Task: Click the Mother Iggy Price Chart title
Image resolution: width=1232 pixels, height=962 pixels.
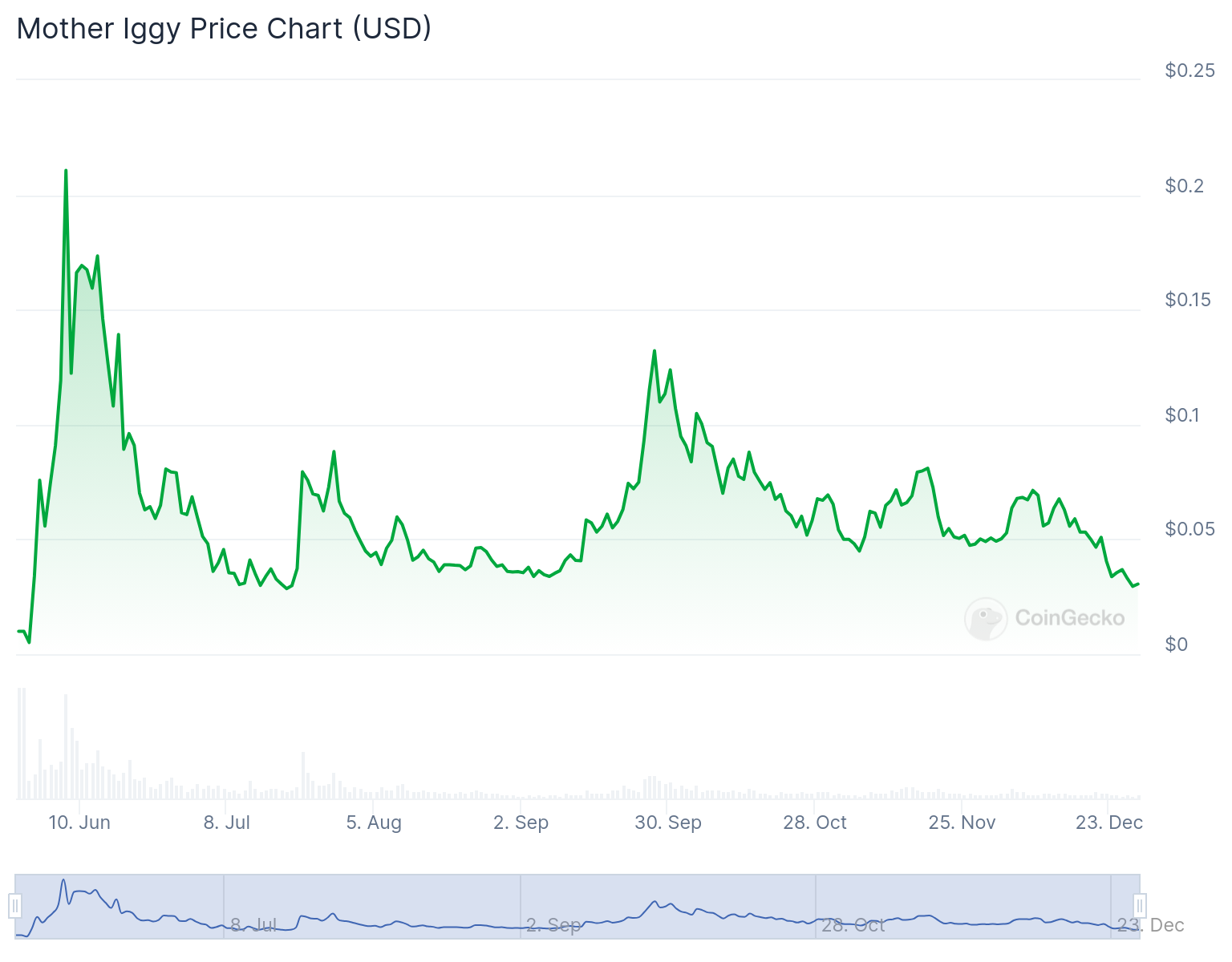Action: coord(224,28)
